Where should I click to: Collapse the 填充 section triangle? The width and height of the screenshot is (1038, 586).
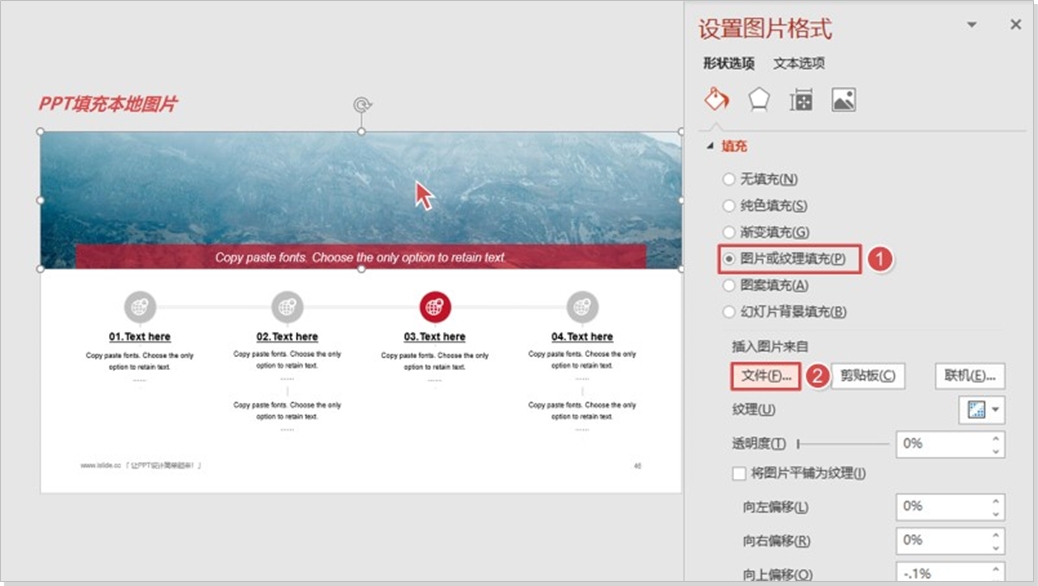pyautogui.click(x=711, y=146)
